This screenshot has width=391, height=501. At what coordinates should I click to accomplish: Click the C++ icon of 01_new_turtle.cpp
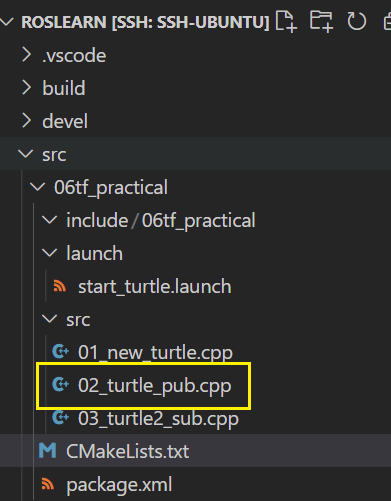click(60, 352)
